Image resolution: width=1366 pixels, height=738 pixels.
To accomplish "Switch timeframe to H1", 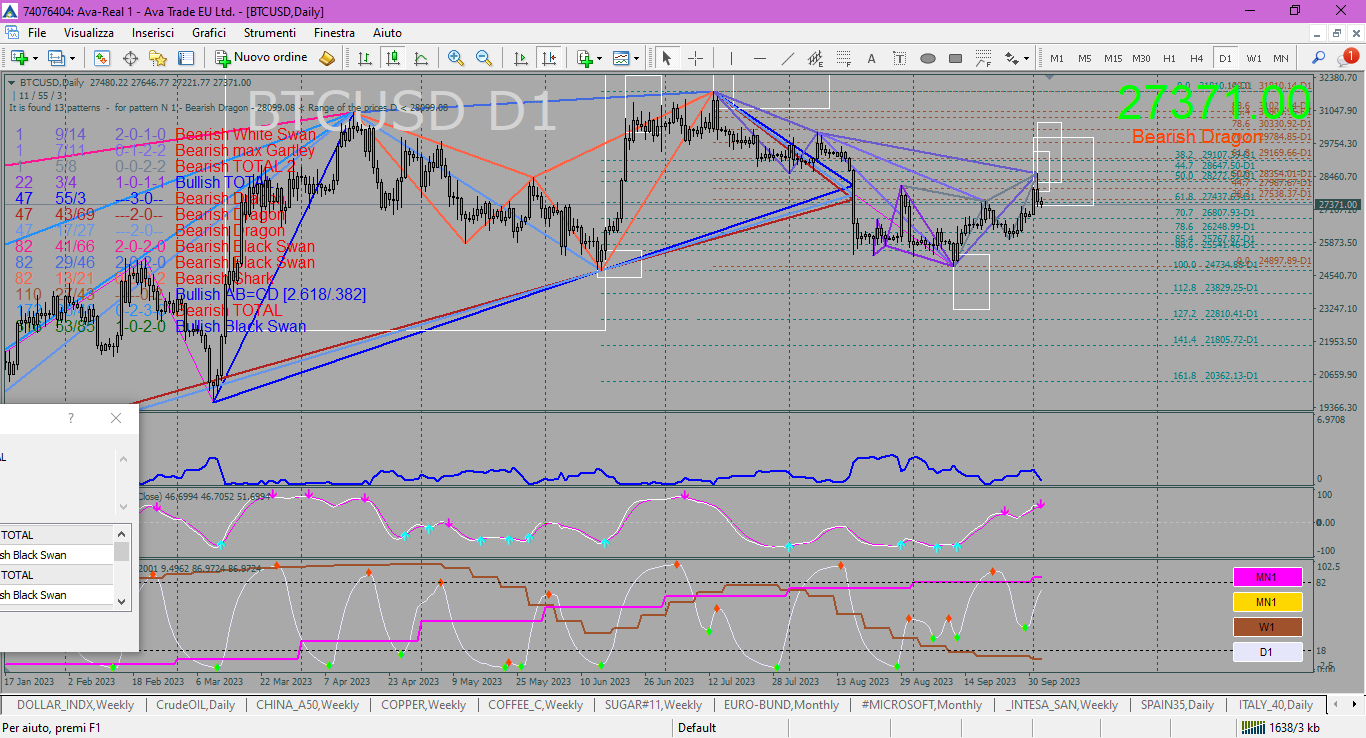I will [x=1169, y=58].
